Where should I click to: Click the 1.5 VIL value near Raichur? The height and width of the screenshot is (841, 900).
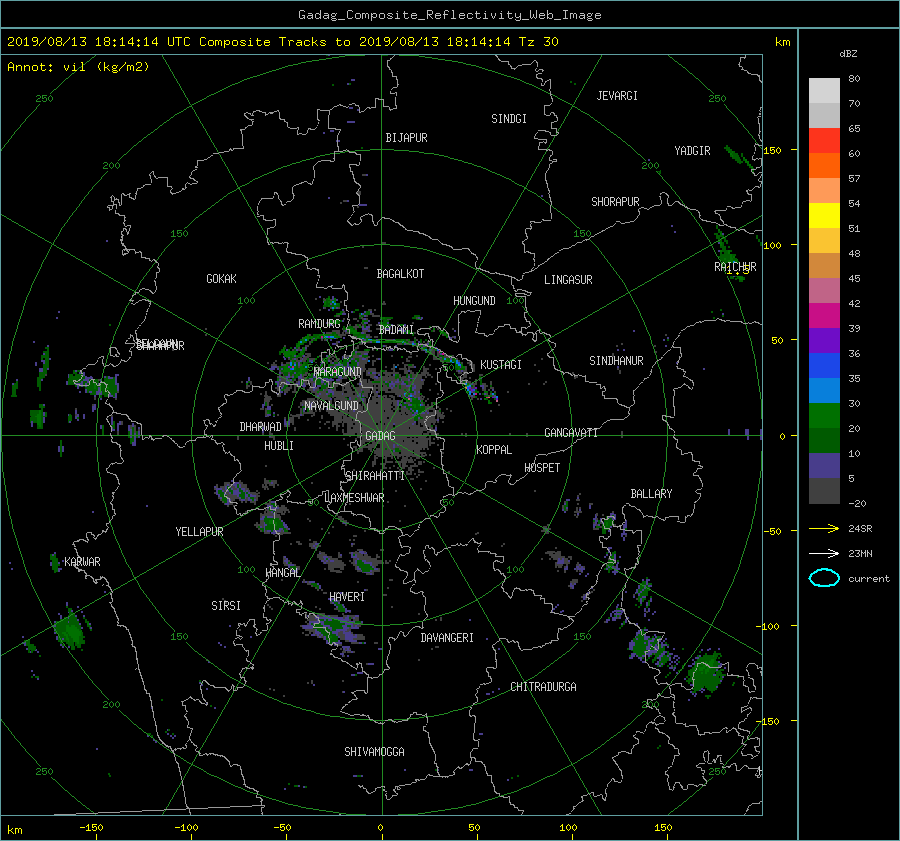738,271
